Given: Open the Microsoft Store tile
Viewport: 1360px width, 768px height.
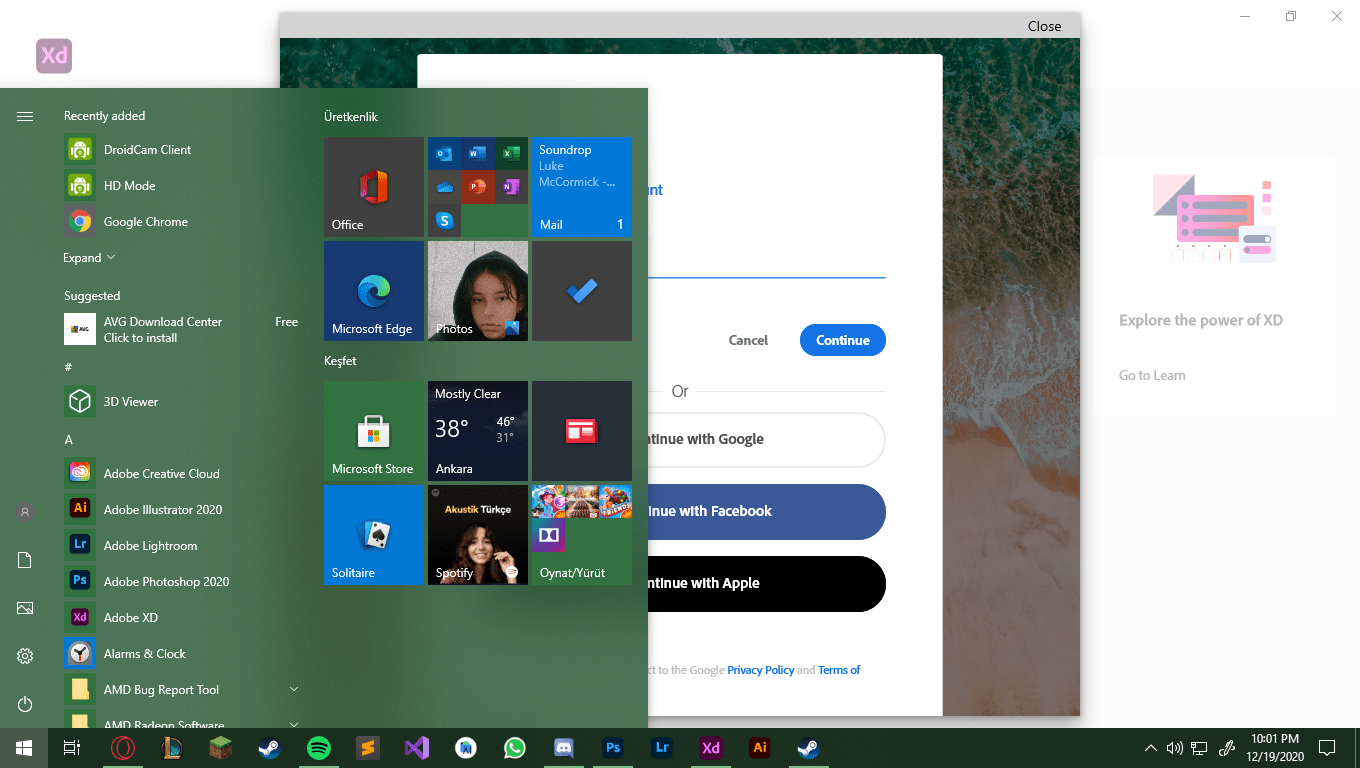Looking at the screenshot, I should pyautogui.click(x=374, y=431).
